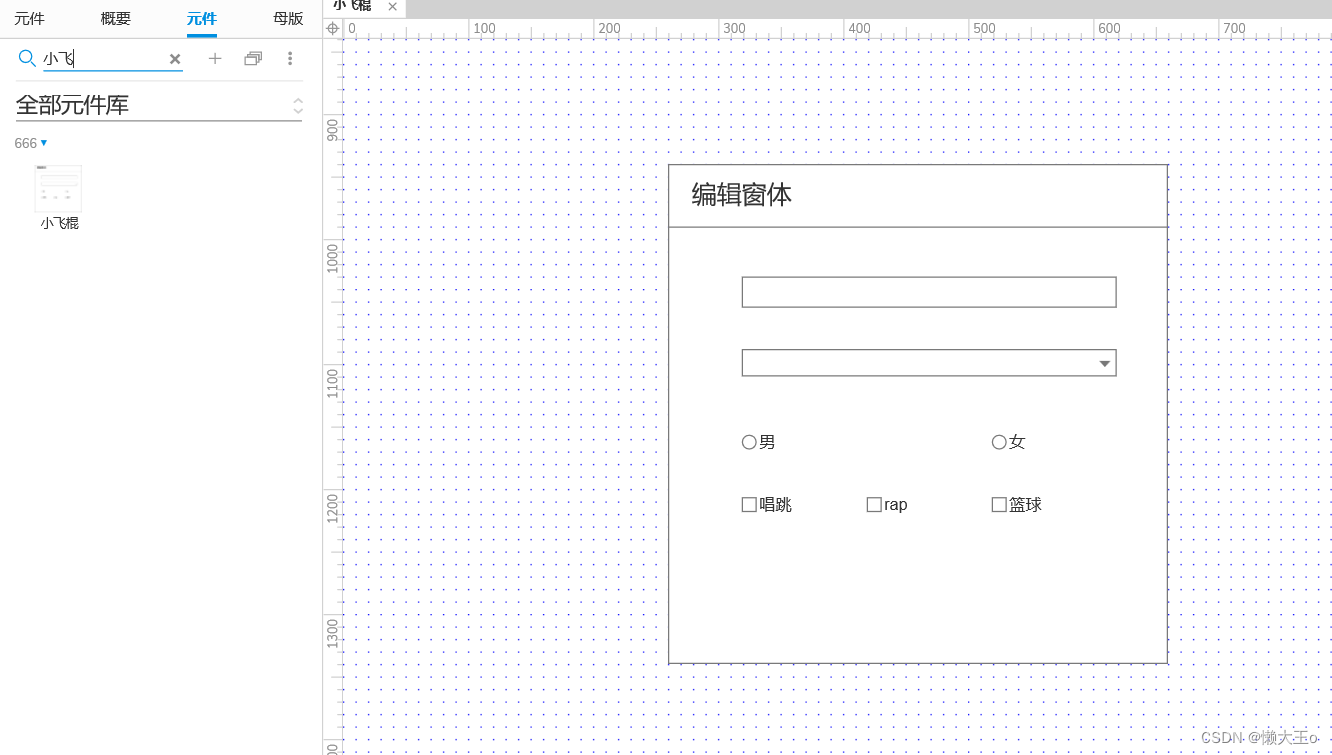Click the plus icon to add a library
Screen dimensions: 1332x755
pyautogui.click(x=215, y=59)
